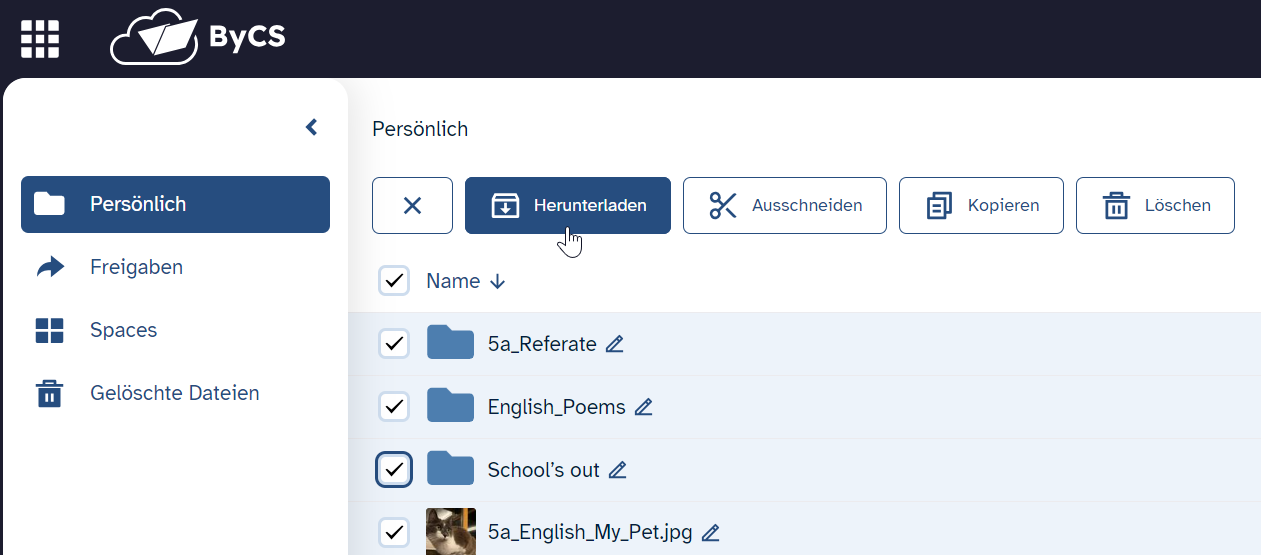Click the edit pencil for School's out
Screen dimensions: 1261x555
pyautogui.click(x=618, y=470)
